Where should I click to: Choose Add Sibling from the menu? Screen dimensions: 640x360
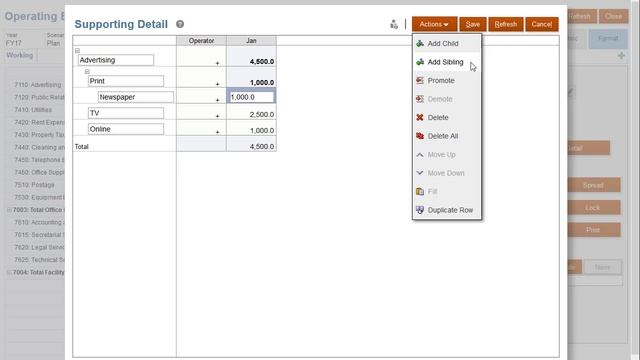(x=447, y=62)
